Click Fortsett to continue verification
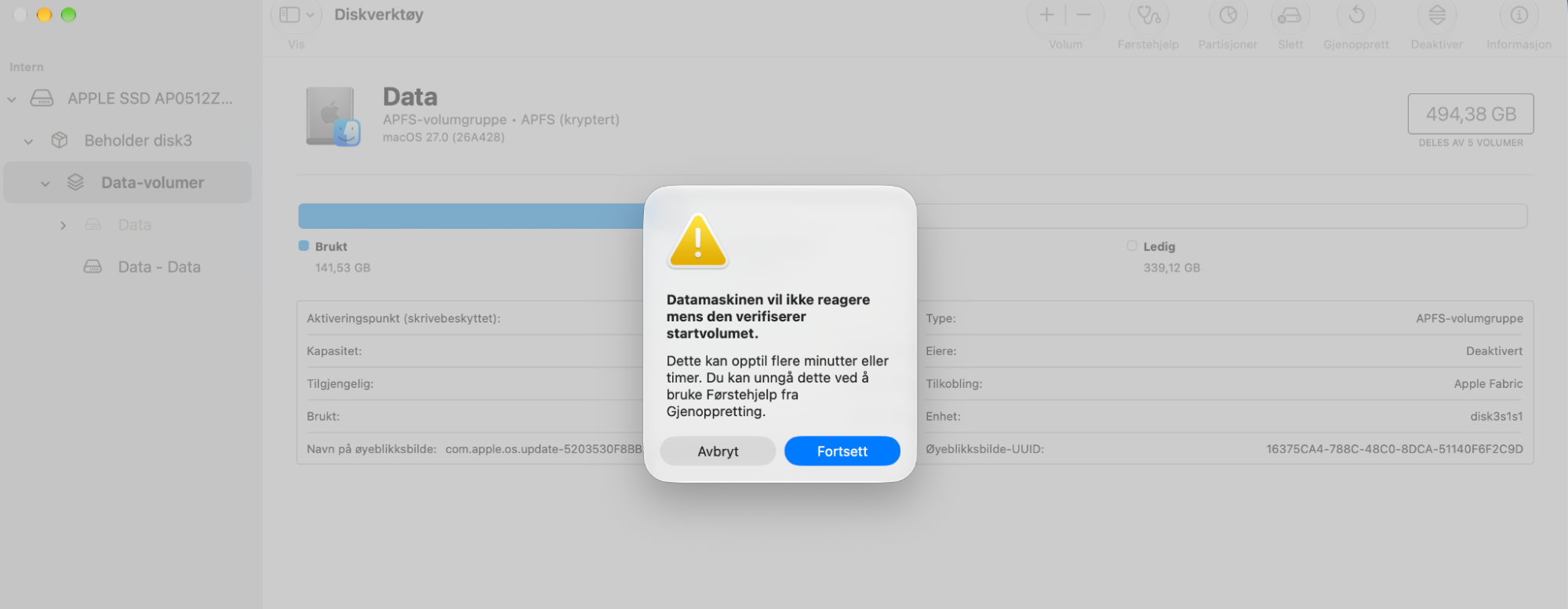1568x609 pixels. (842, 451)
